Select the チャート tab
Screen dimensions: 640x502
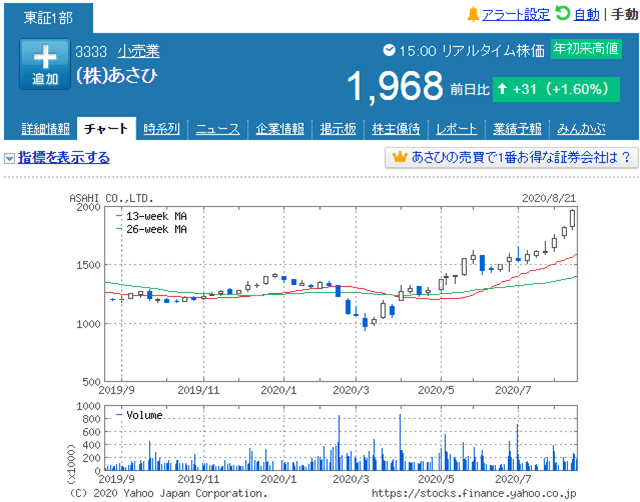point(106,129)
